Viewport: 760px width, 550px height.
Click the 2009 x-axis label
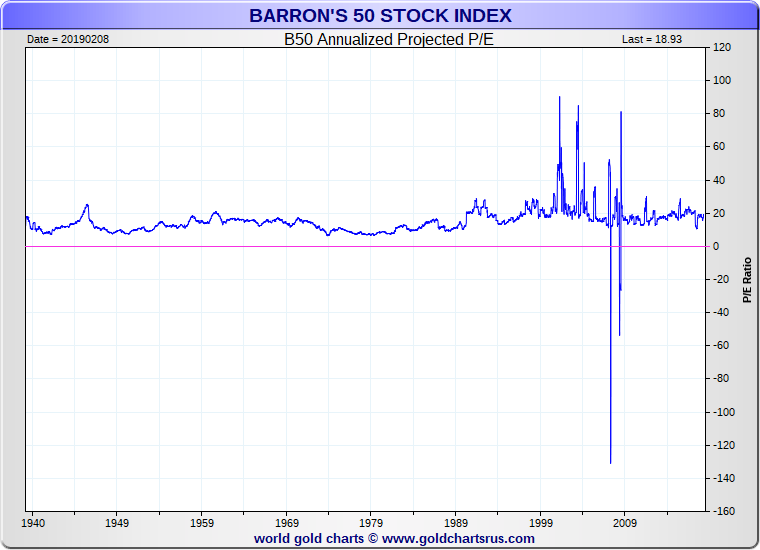click(x=625, y=523)
